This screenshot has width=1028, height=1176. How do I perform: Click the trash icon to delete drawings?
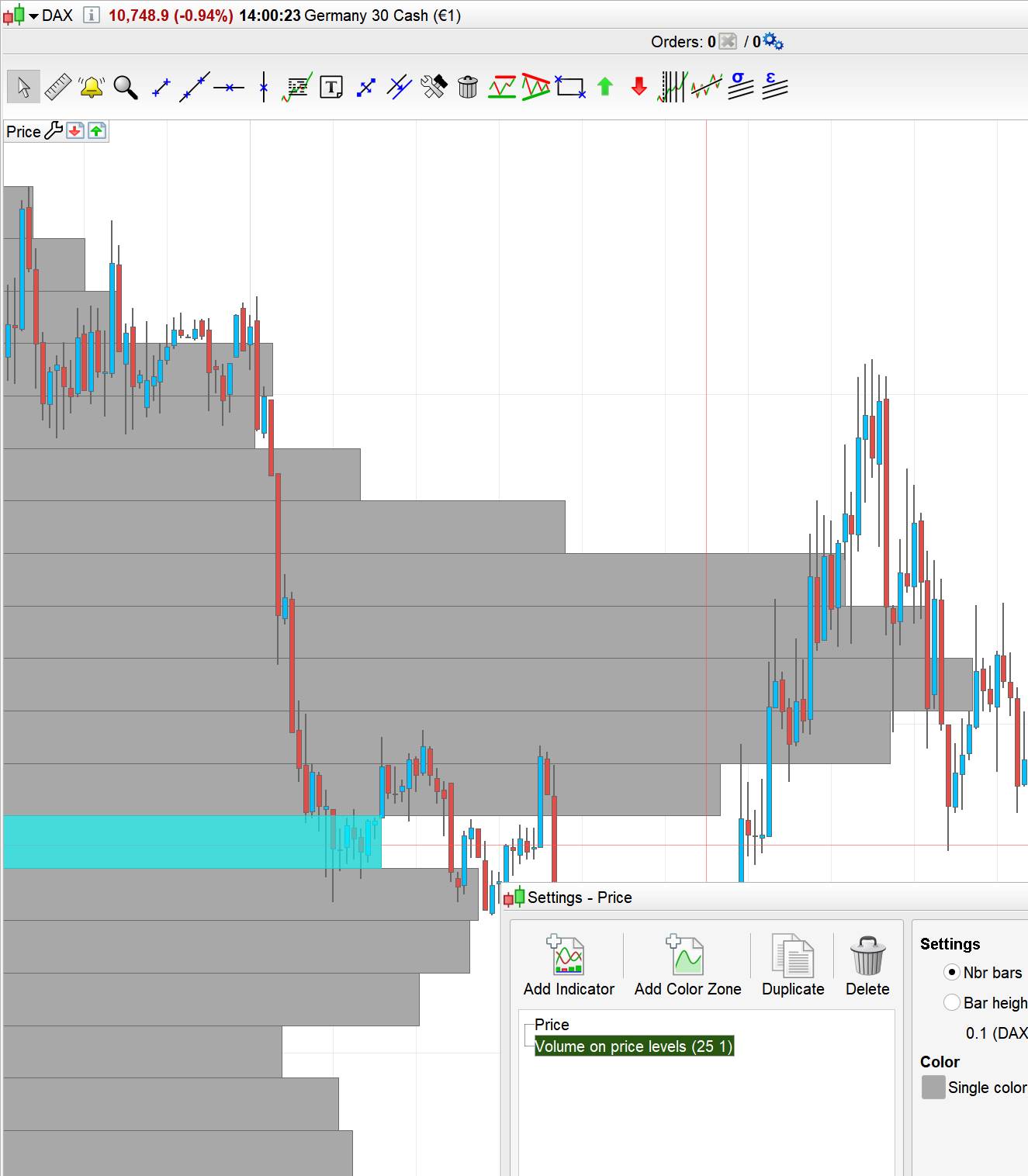point(468,88)
